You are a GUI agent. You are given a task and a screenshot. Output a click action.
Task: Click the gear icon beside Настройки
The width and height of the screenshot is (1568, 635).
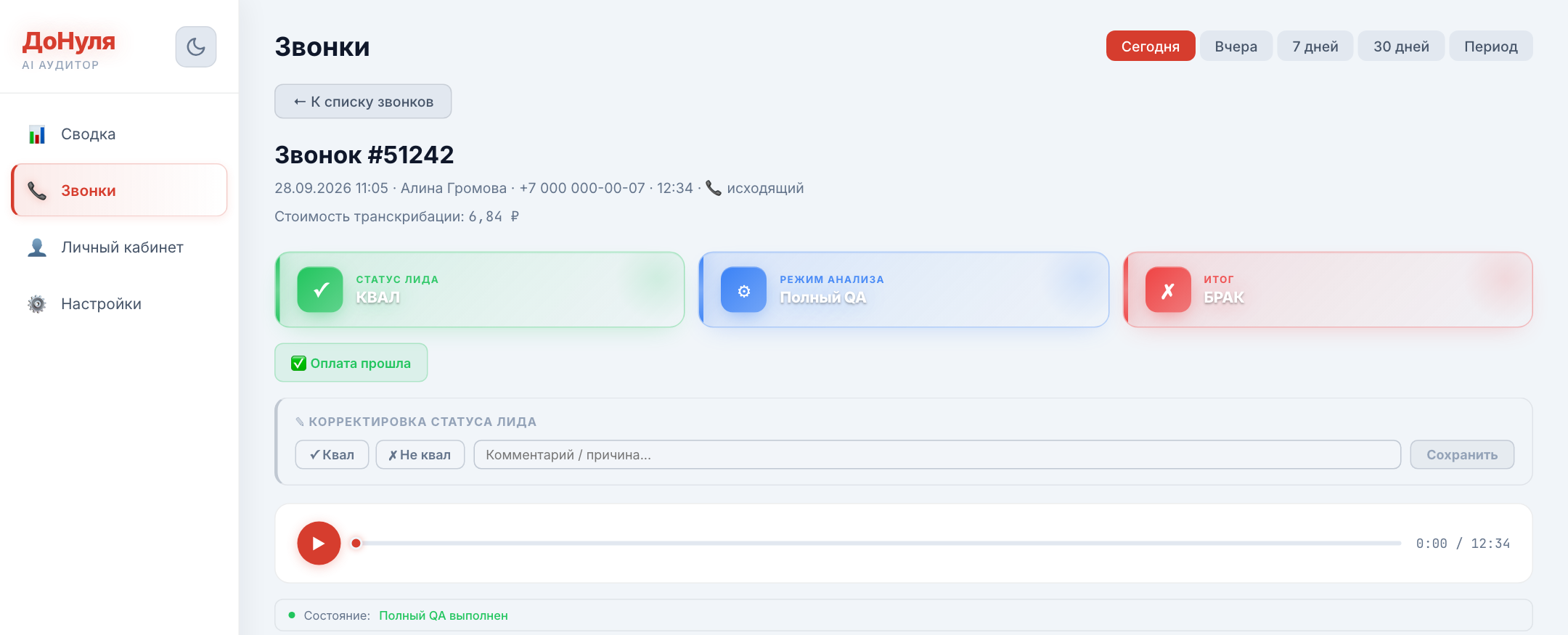37,304
